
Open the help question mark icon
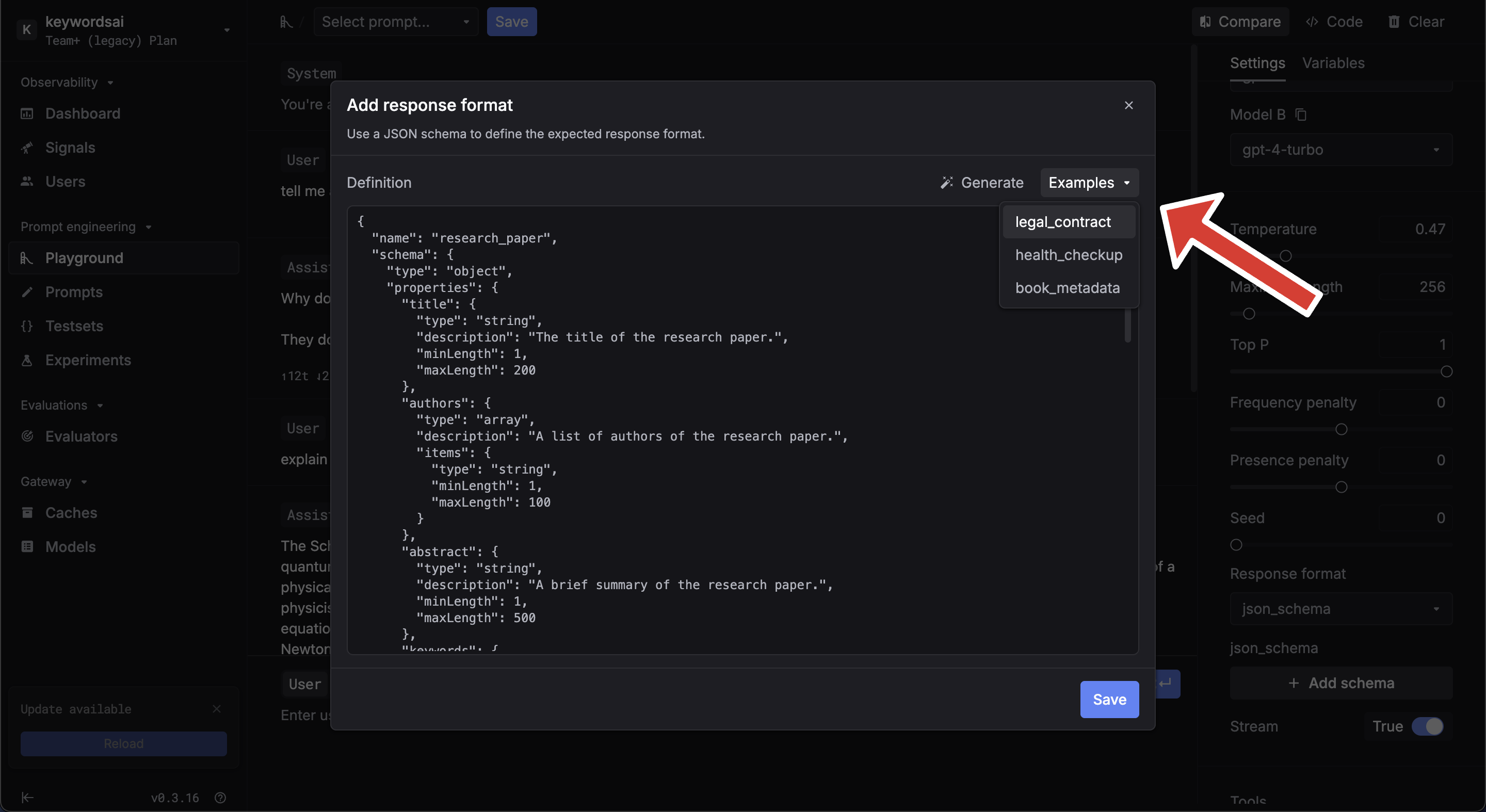click(x=220, y=798)
